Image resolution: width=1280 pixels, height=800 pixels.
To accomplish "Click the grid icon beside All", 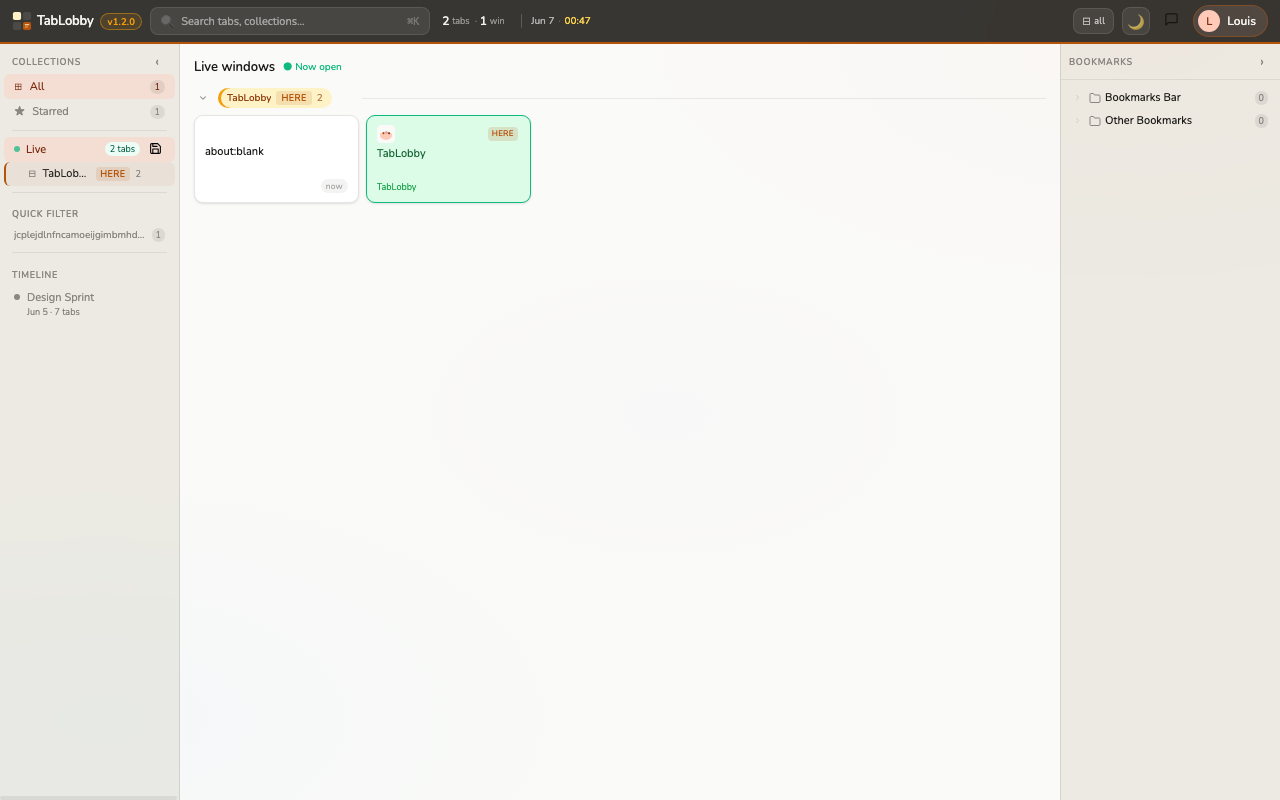I will click(x=18, y=87).
